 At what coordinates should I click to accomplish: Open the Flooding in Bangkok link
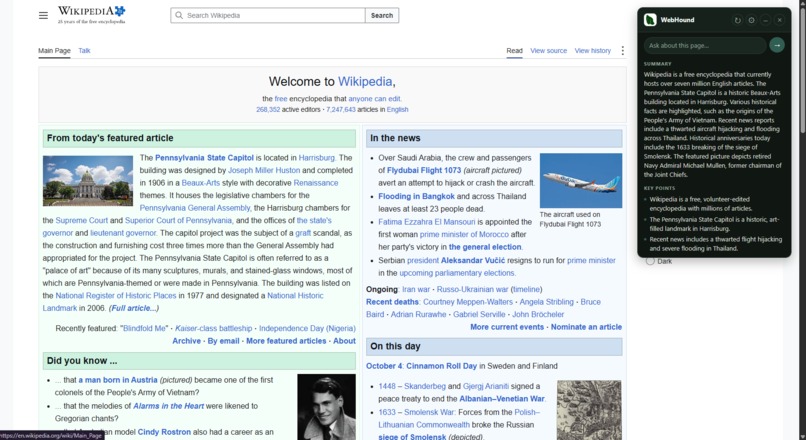pyautogui.click(x=416, y=196)
